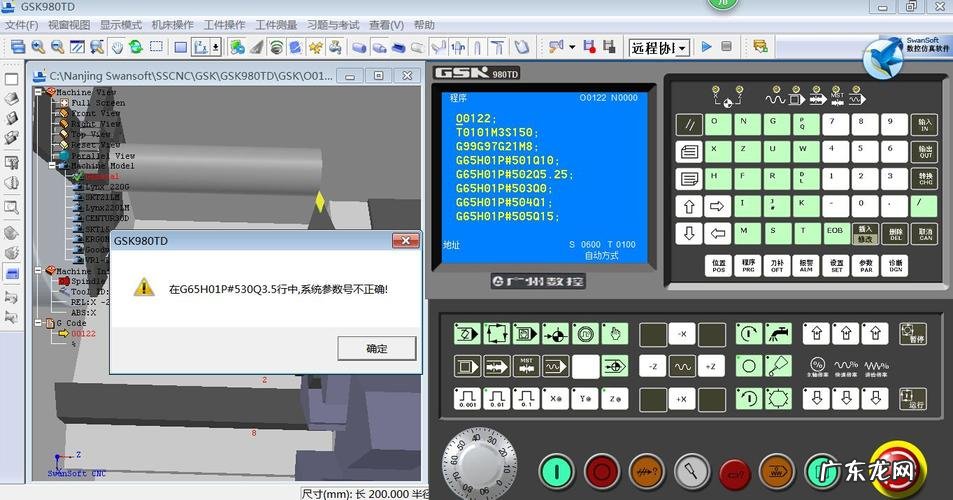Open the 工件测量 menu
Screen dimensions: 953x500
coord(277,24)
